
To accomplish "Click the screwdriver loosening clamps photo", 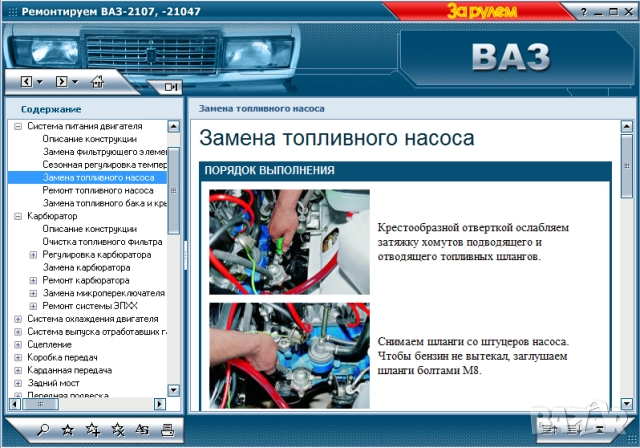I will 289,242.
